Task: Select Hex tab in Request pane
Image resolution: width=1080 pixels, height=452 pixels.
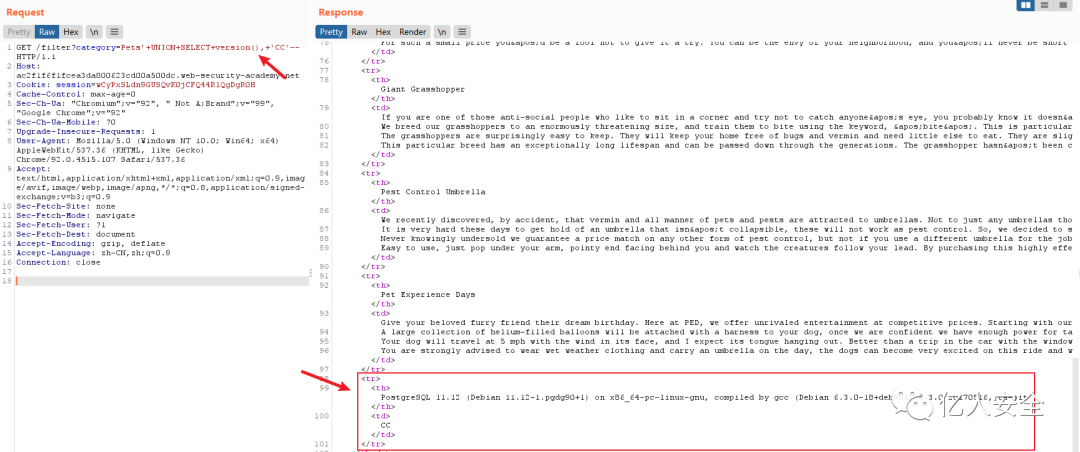Action: pos(70,32)
